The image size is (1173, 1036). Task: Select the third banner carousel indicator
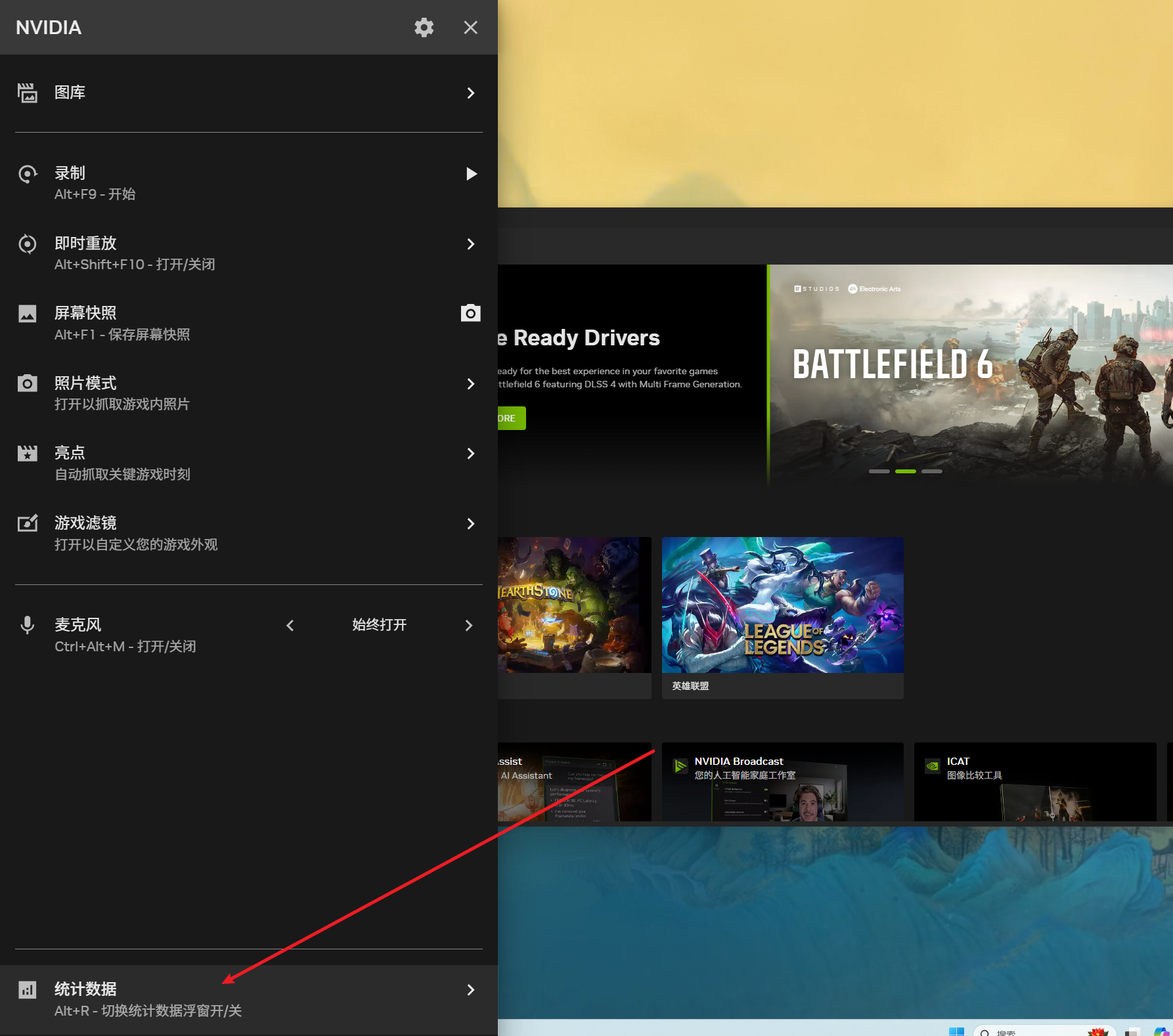coord(931,471)
